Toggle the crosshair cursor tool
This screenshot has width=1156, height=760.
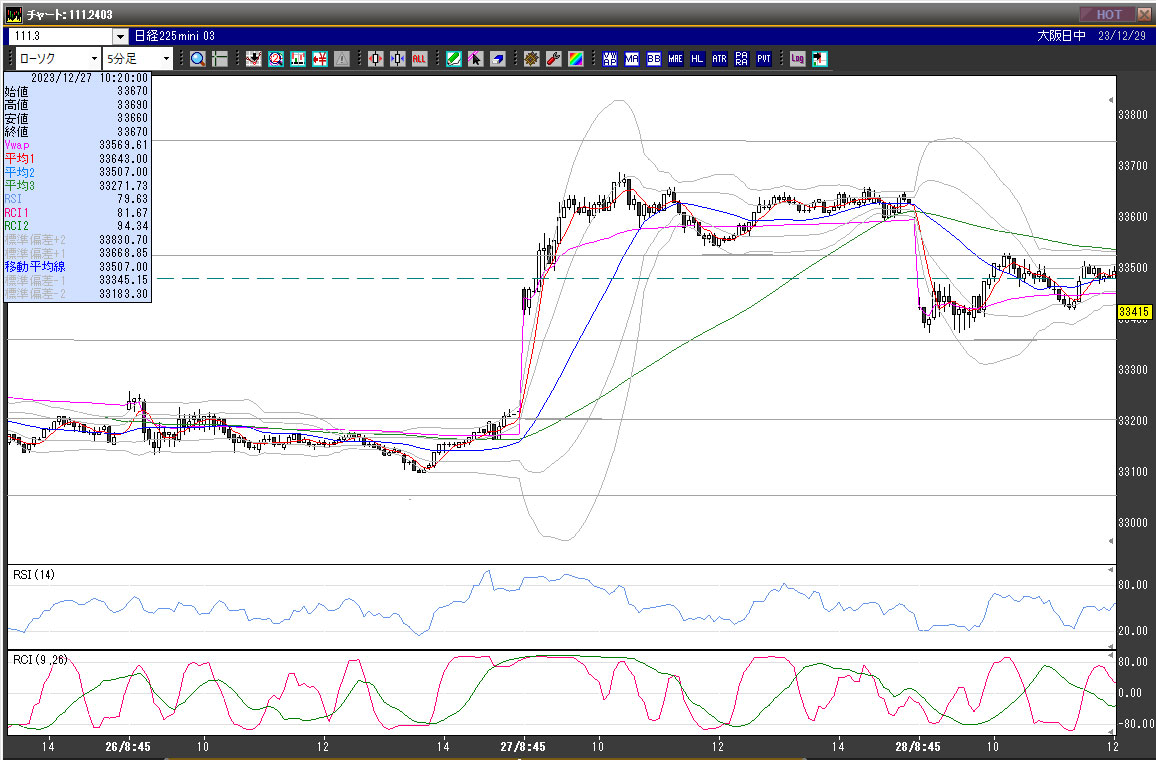tap(220, 59)
